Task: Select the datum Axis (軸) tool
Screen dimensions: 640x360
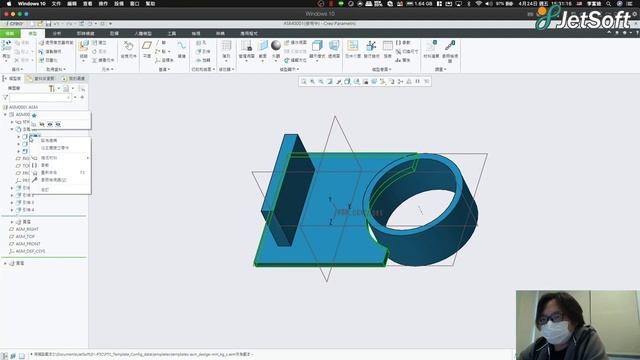Action: pyautogui.click(x=161, y=42)
